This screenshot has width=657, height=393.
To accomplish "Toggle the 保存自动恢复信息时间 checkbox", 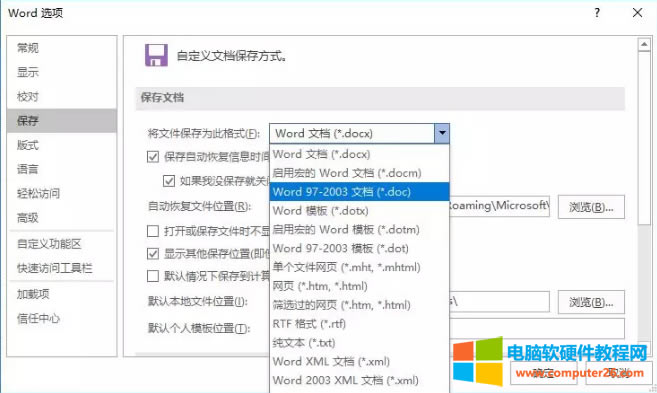I will [x=153, y=157].
